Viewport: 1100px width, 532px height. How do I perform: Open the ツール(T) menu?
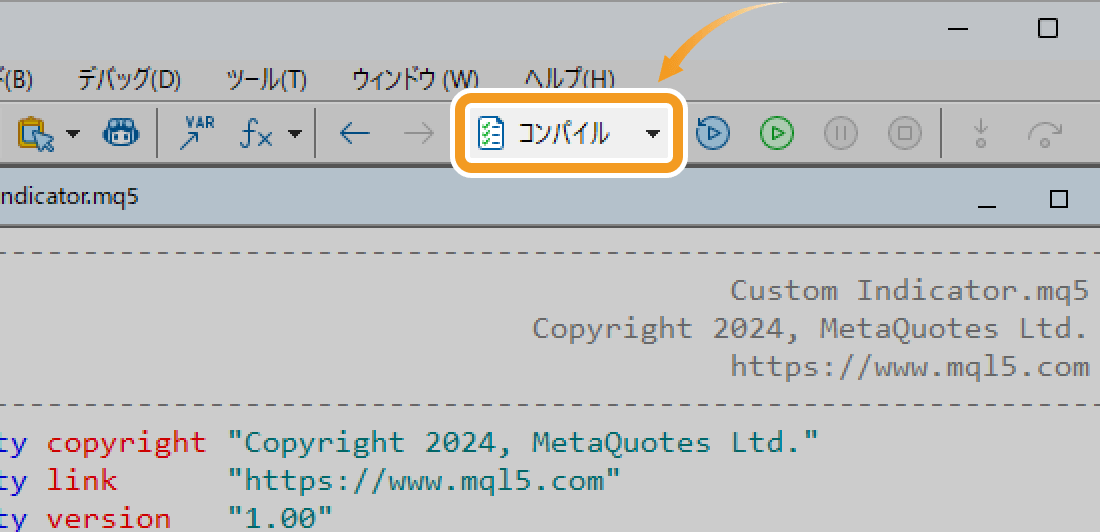pos(267,79)
